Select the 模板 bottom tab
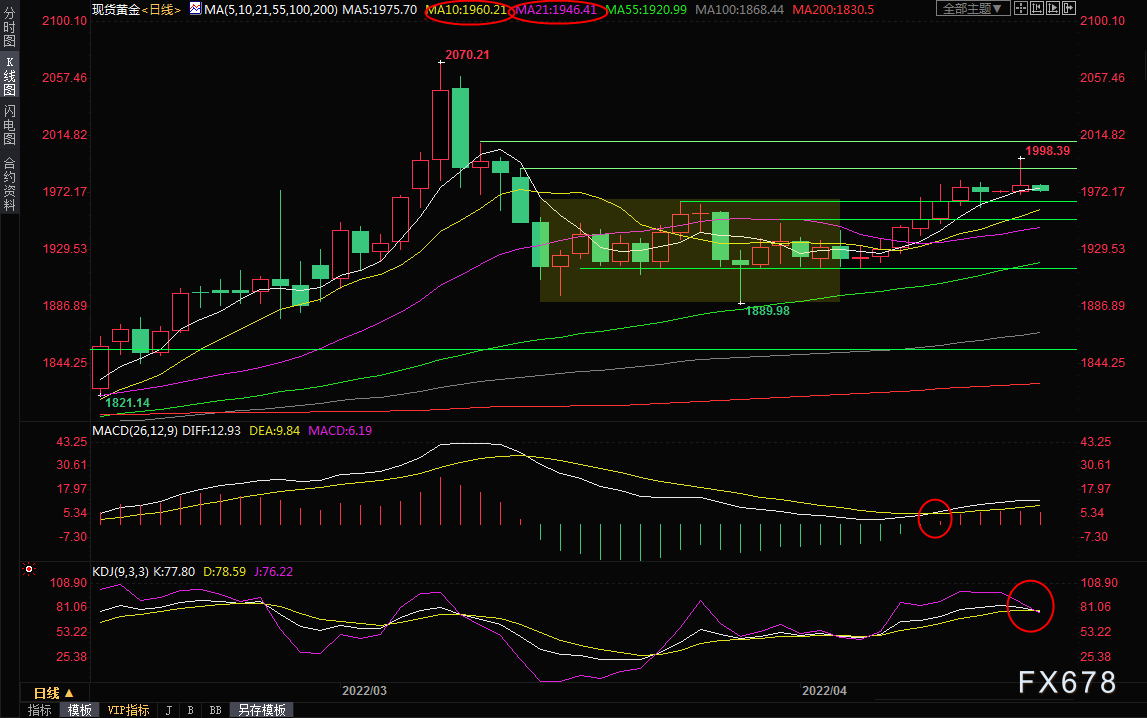Viewport: 1147px width, 718px height. coord(80,710)
